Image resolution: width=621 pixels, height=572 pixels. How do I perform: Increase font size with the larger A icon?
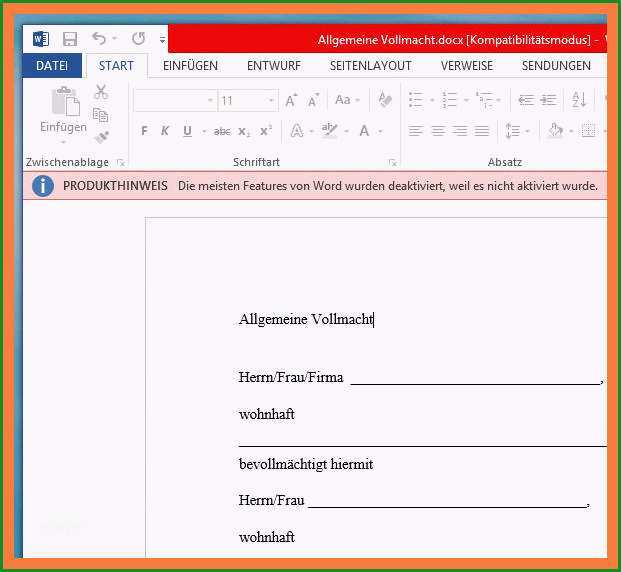[x=291, y=100]
